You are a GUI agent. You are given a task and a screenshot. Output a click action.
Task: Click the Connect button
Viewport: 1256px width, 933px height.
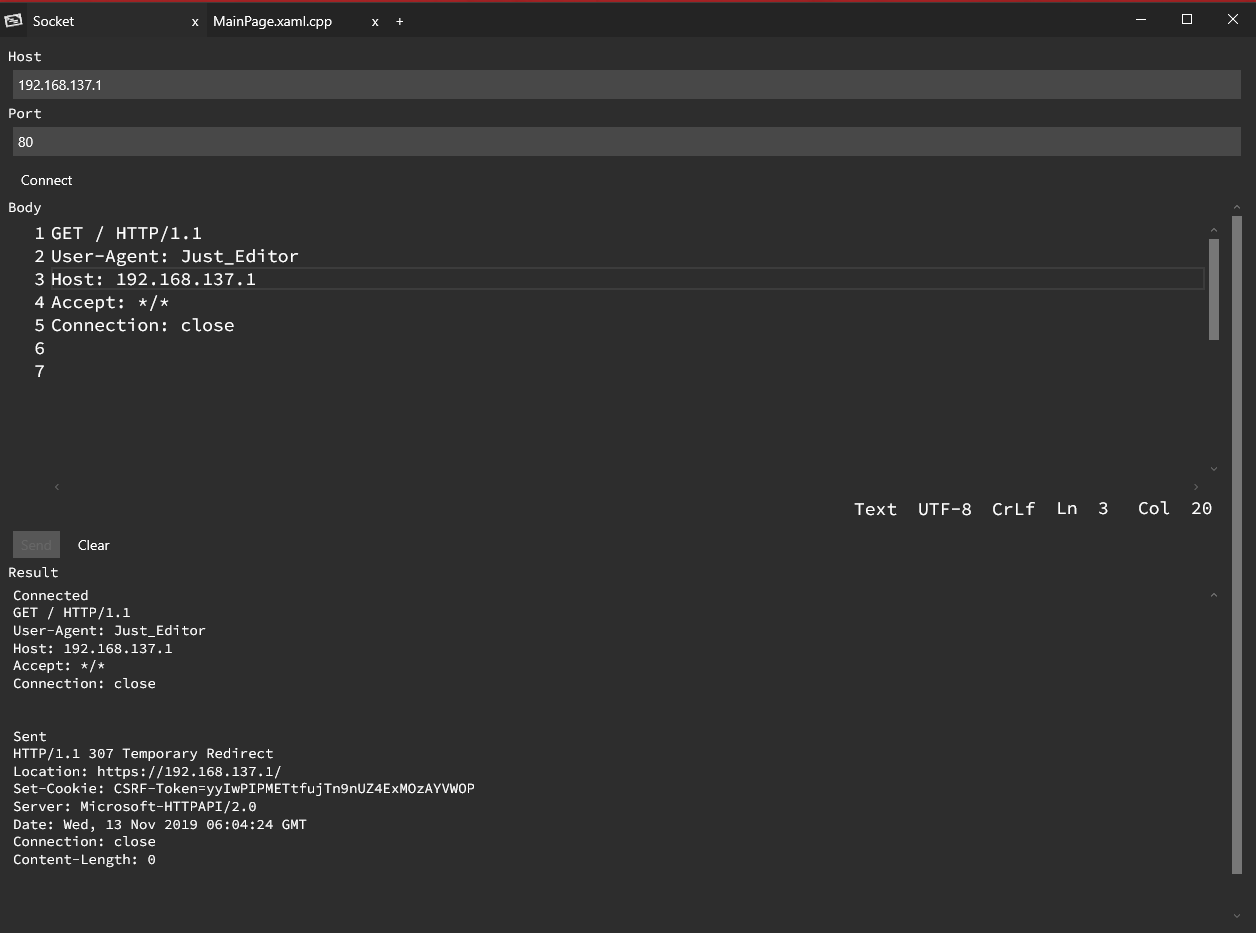[x=46, y=180]
